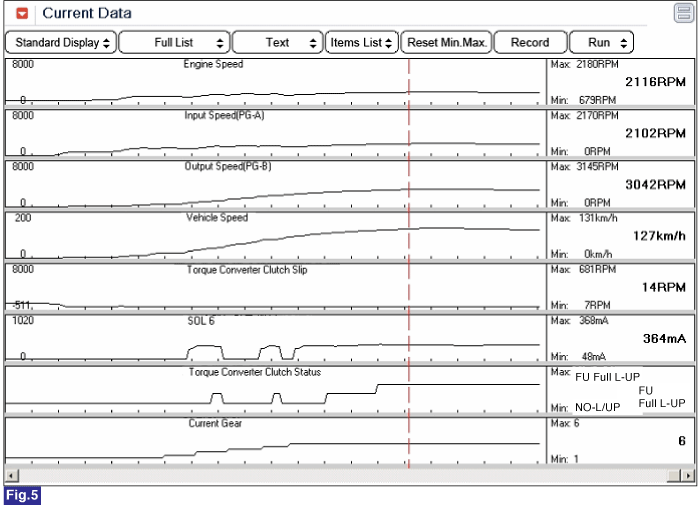Click the Current Data panel title
This screenshot has width=700, height=505.
click(87, 13)
